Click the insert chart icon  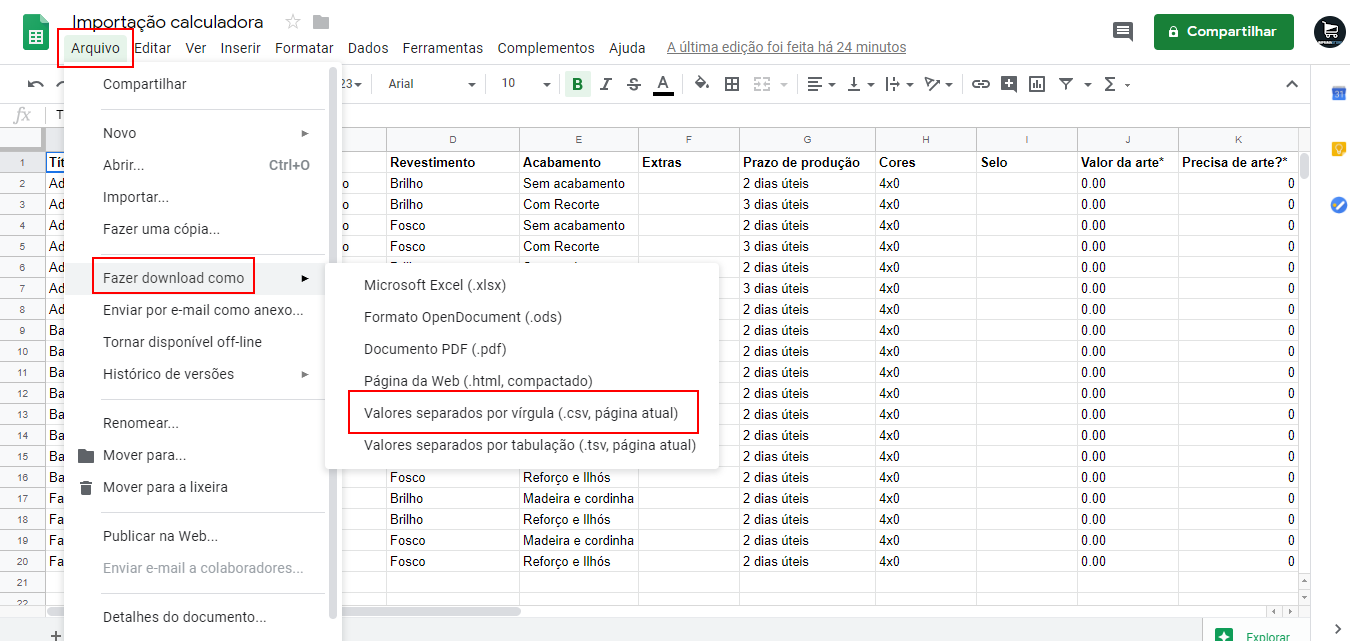point(1037,84)
